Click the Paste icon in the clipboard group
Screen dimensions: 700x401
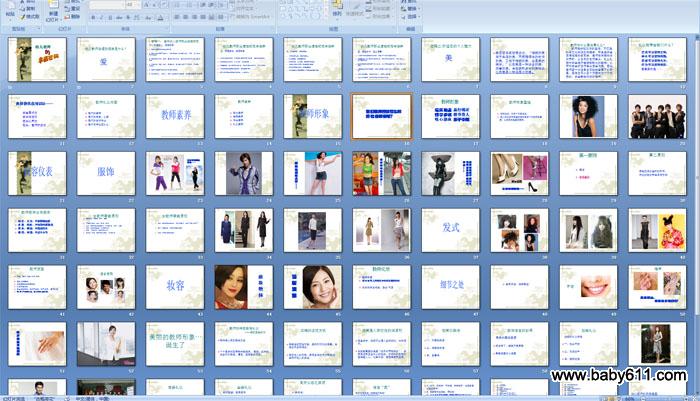tap(10, 6)
